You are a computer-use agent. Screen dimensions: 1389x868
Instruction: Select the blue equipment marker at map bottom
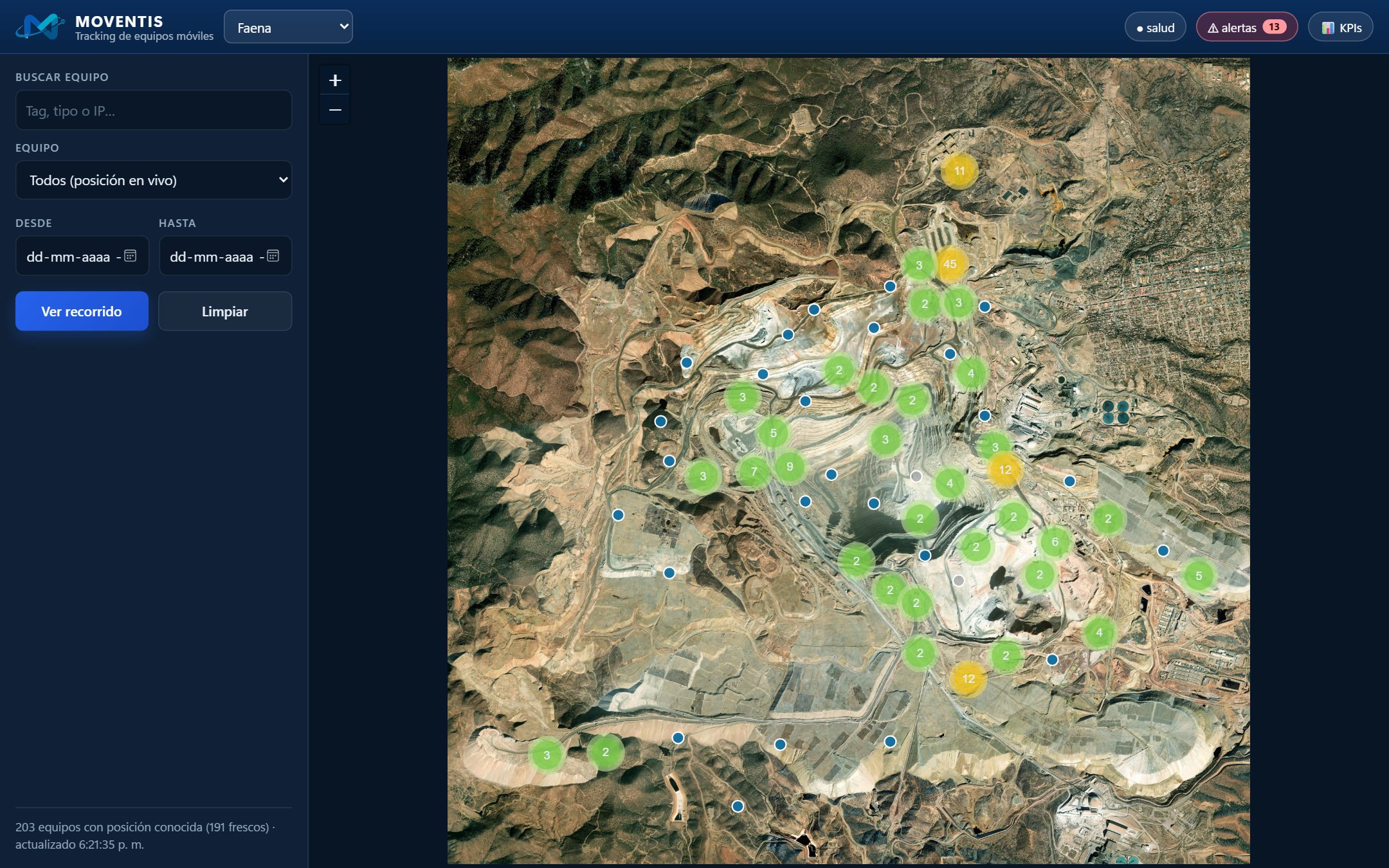[x=738, y=806]
